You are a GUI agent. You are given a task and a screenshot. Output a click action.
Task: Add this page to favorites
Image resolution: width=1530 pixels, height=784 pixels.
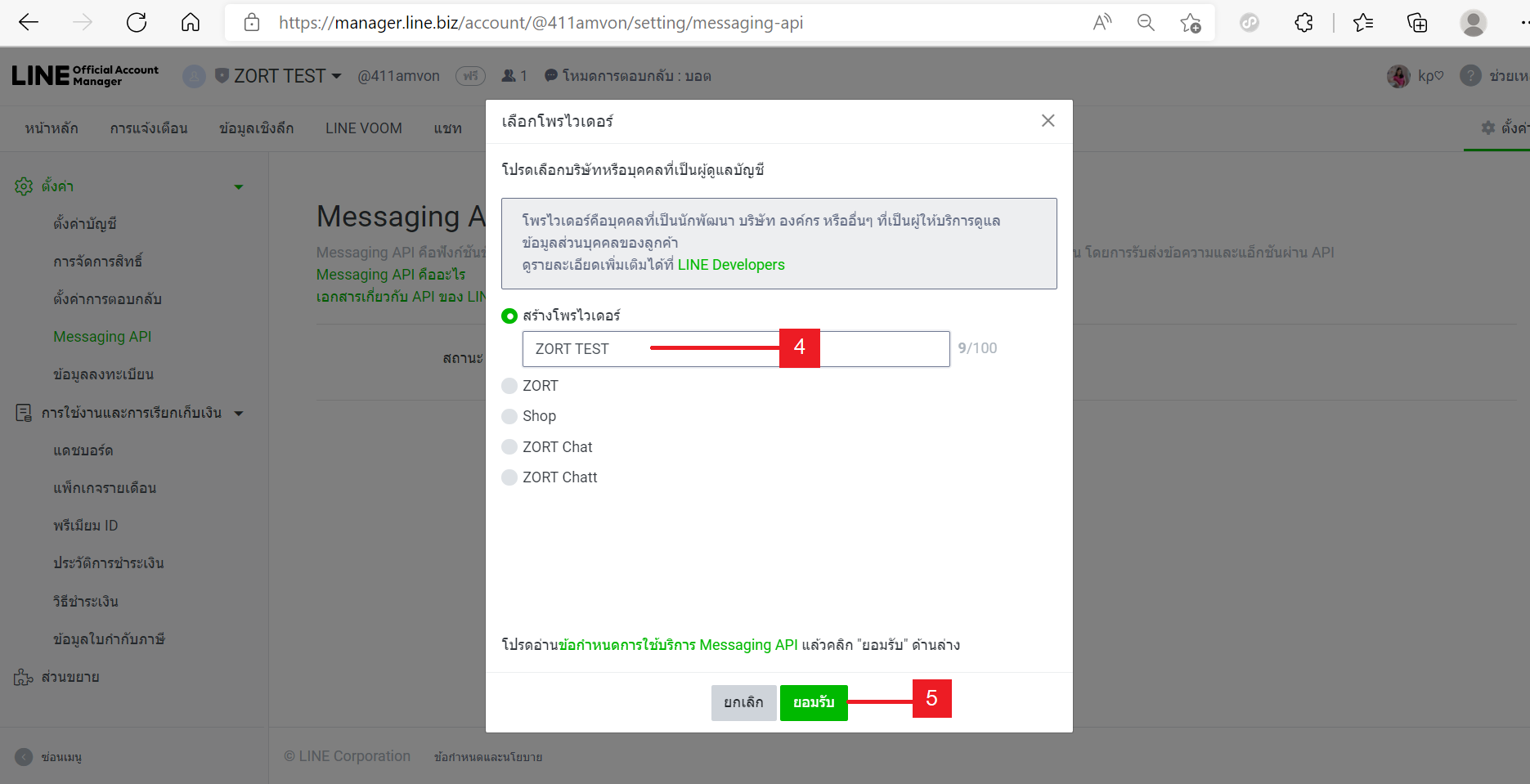point(1191,23)
